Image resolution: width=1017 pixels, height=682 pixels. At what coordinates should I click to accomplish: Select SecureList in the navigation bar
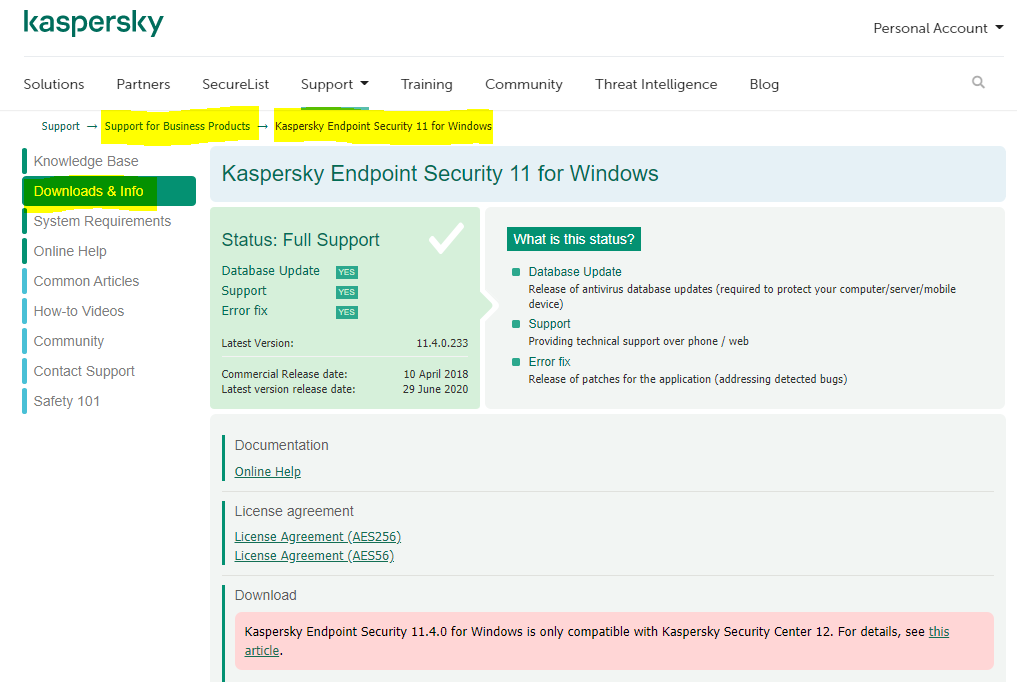click(235, 84)
